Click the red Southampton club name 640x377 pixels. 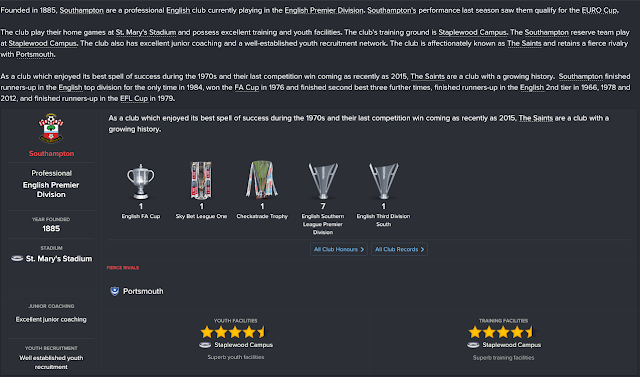click(x=51, y=154)
